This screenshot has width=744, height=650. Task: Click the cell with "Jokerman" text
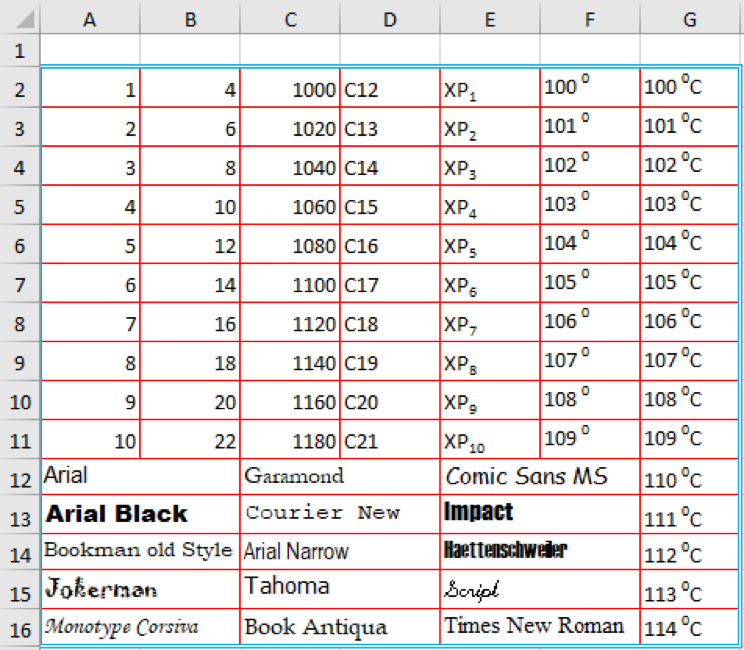click(140, 589)
